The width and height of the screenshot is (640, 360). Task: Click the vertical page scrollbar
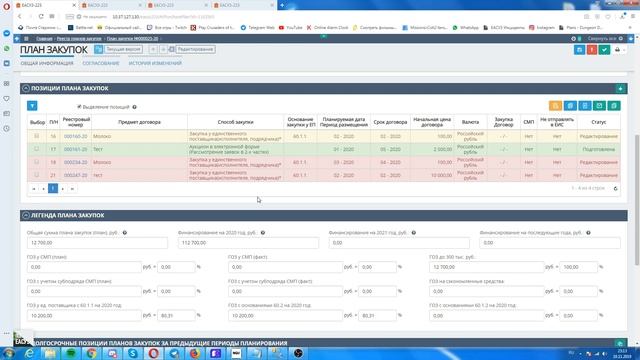[x=637, y=200]
